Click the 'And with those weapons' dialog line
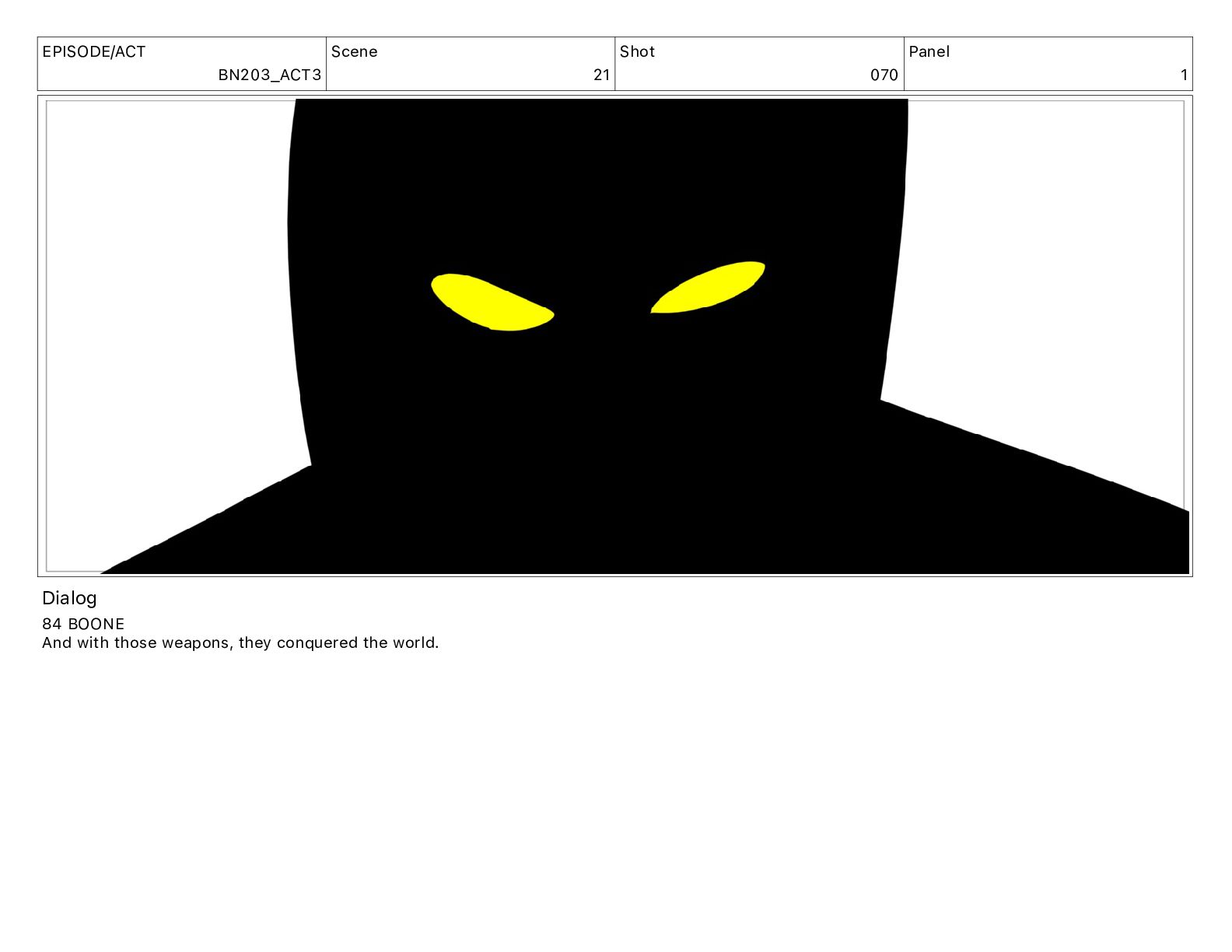The image size is (1232, 952). point(240,642)
